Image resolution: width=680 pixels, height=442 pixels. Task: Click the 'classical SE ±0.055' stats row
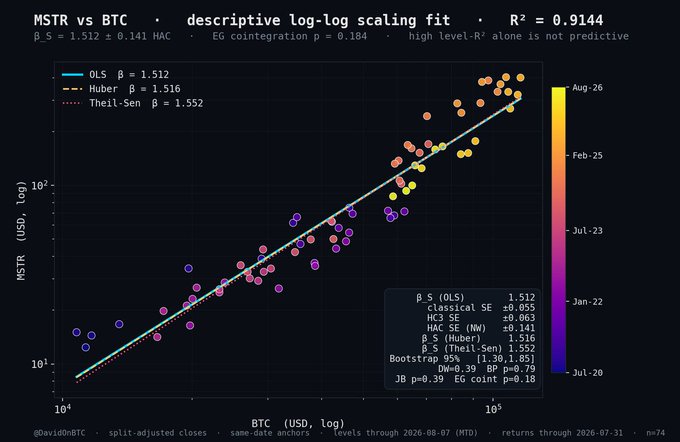[481, 308]
